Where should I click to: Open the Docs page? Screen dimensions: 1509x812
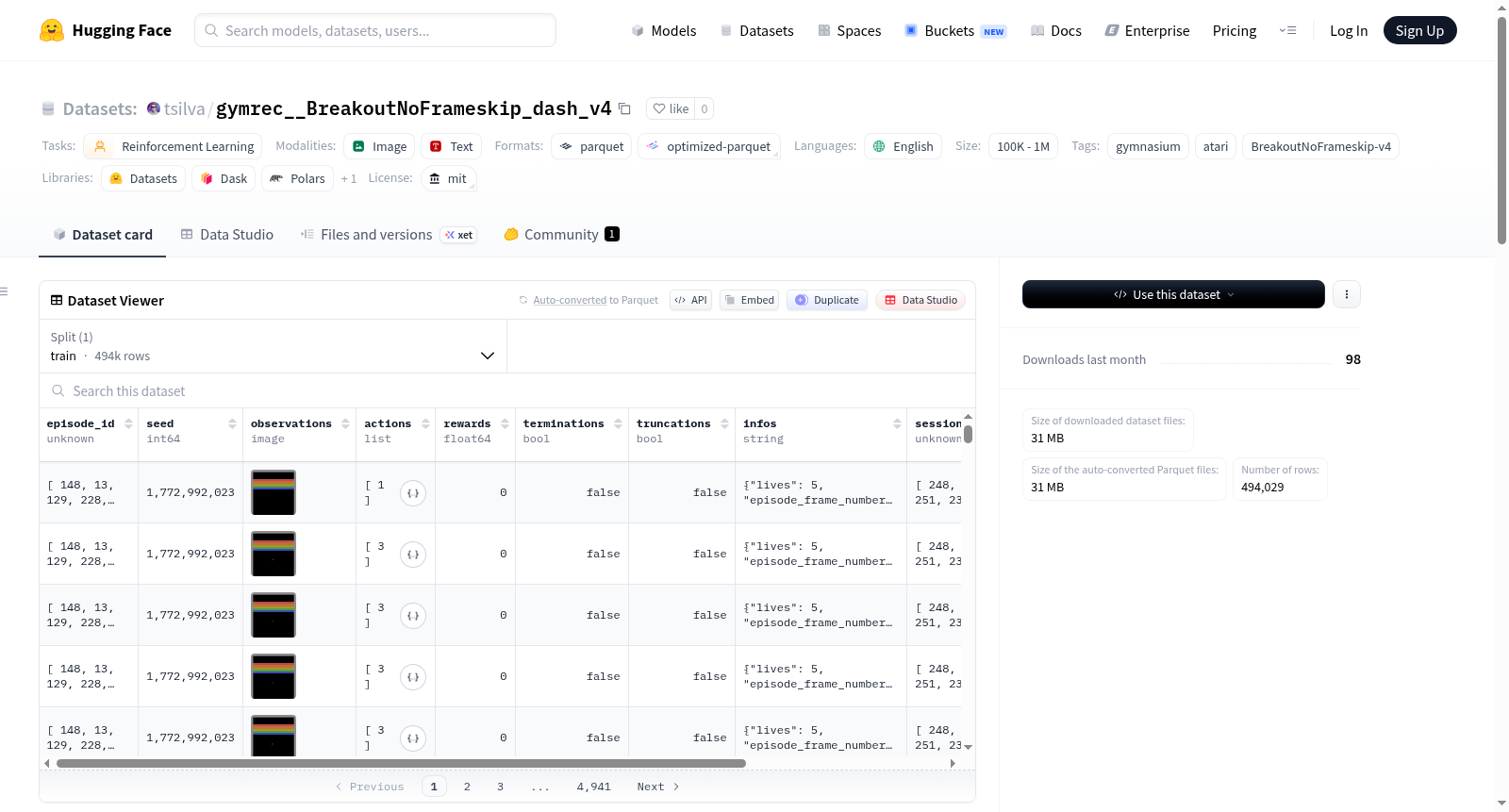coord(1056,31)
